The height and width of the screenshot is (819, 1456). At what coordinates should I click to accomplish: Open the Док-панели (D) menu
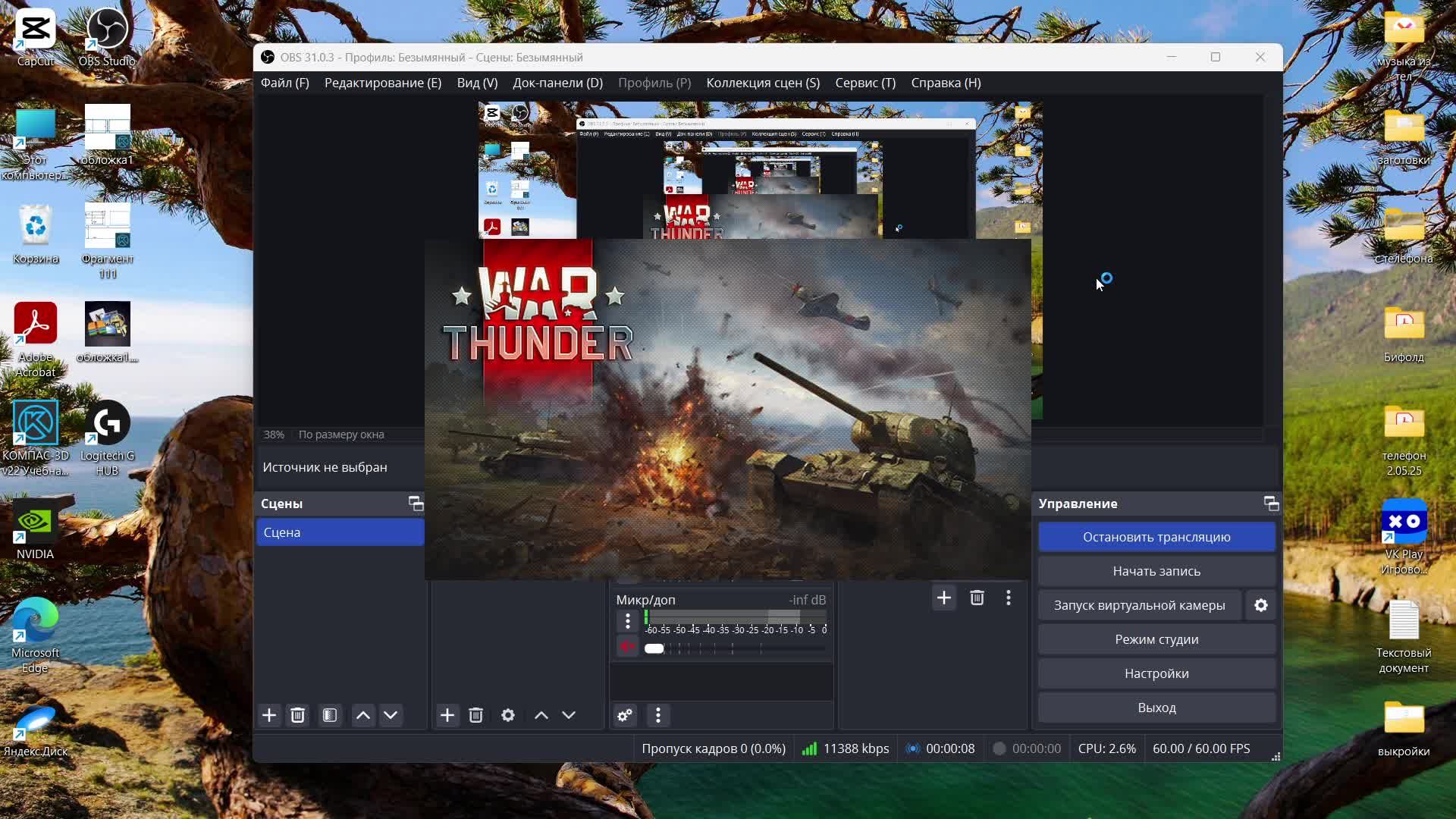(x=557, y=83)
